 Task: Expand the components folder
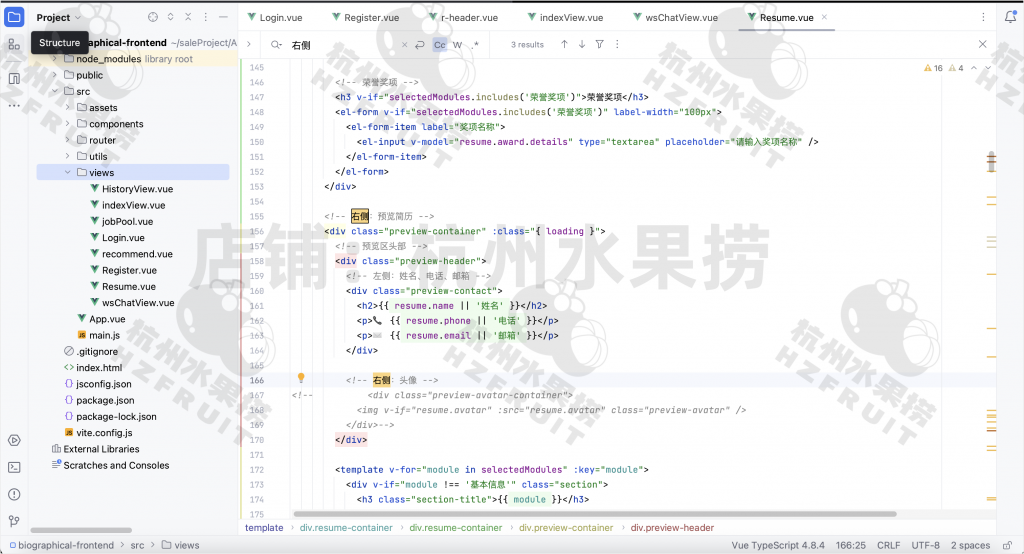[67, 123]
